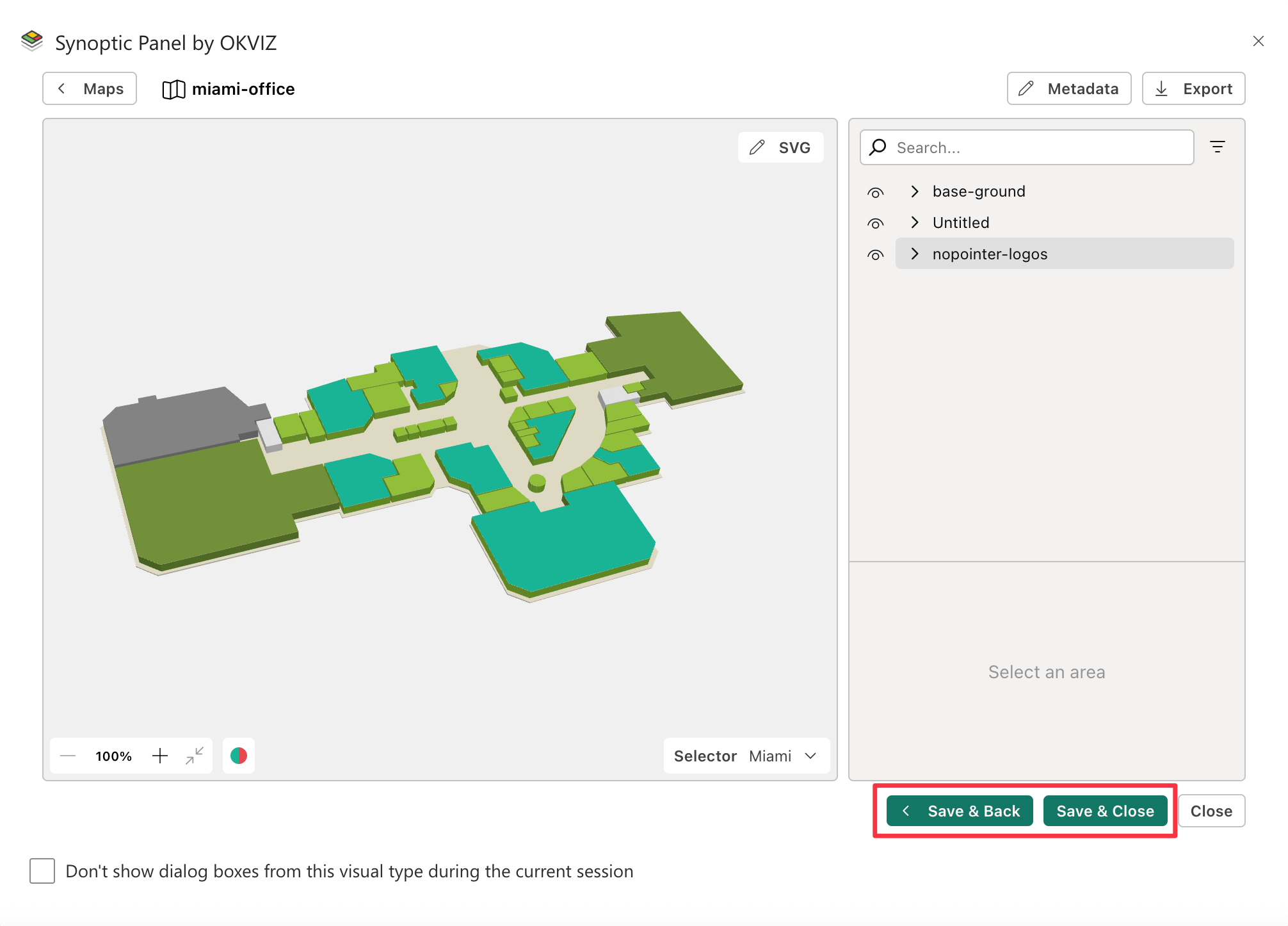
Task: Click Save & Close button
Action: click(1104, 811)
